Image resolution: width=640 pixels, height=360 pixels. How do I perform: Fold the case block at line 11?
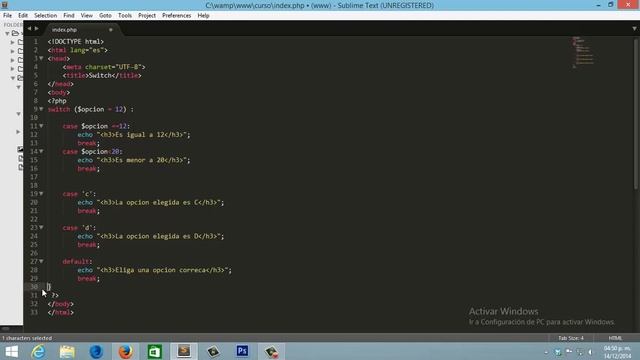[x=41, y=126]
